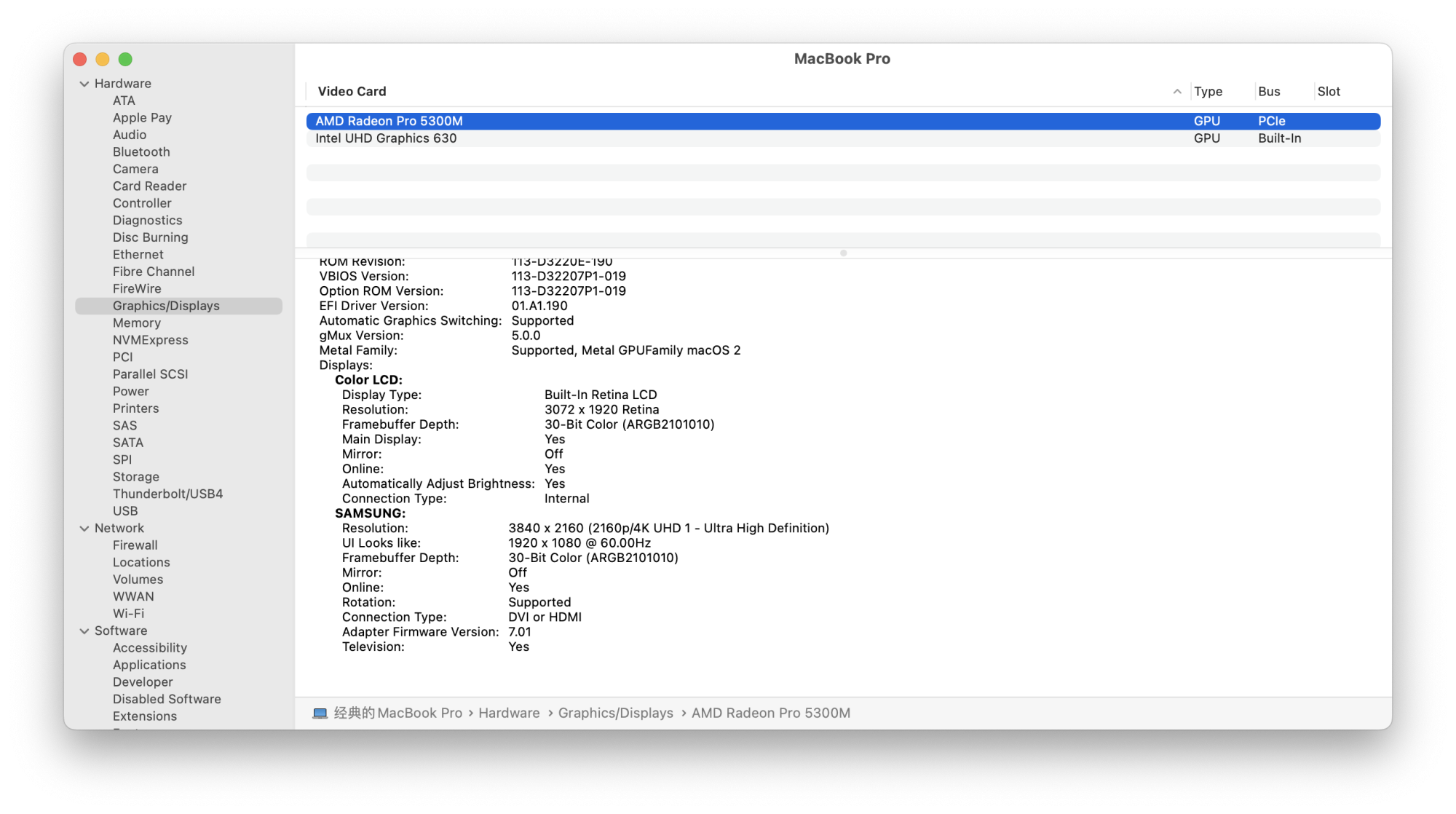Screen dimensions: 1456x814
Task: Collapse the Network section disclosure triangle
Action: (84, 528)
